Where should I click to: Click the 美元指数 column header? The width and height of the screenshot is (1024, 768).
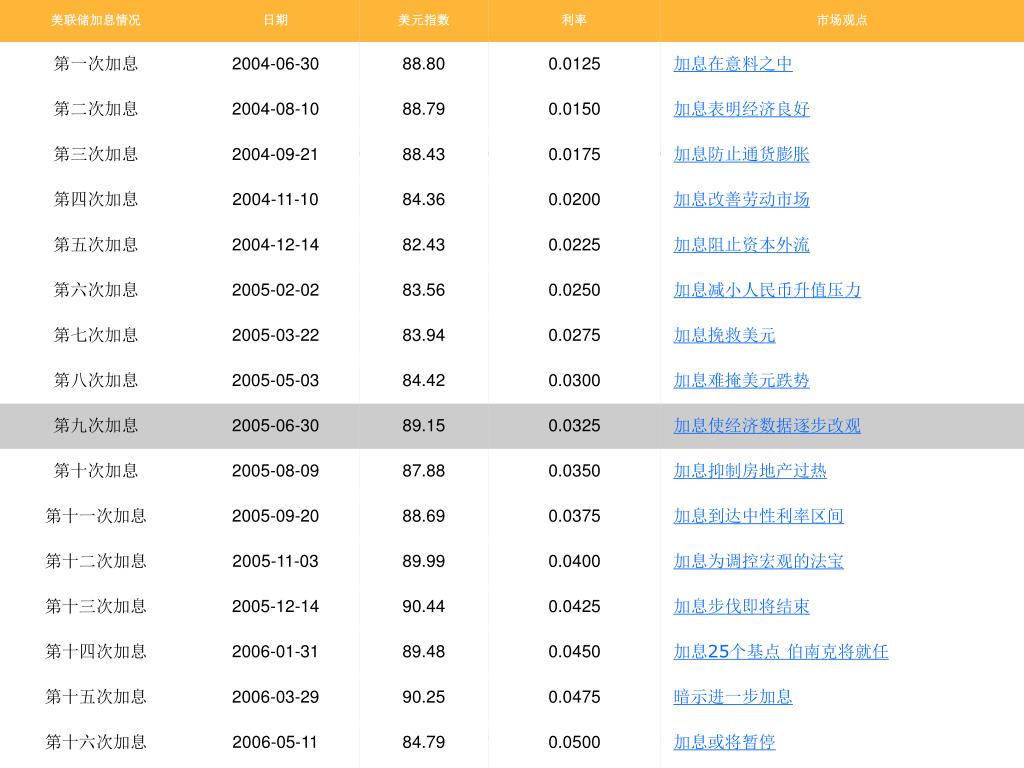[424, 20]
